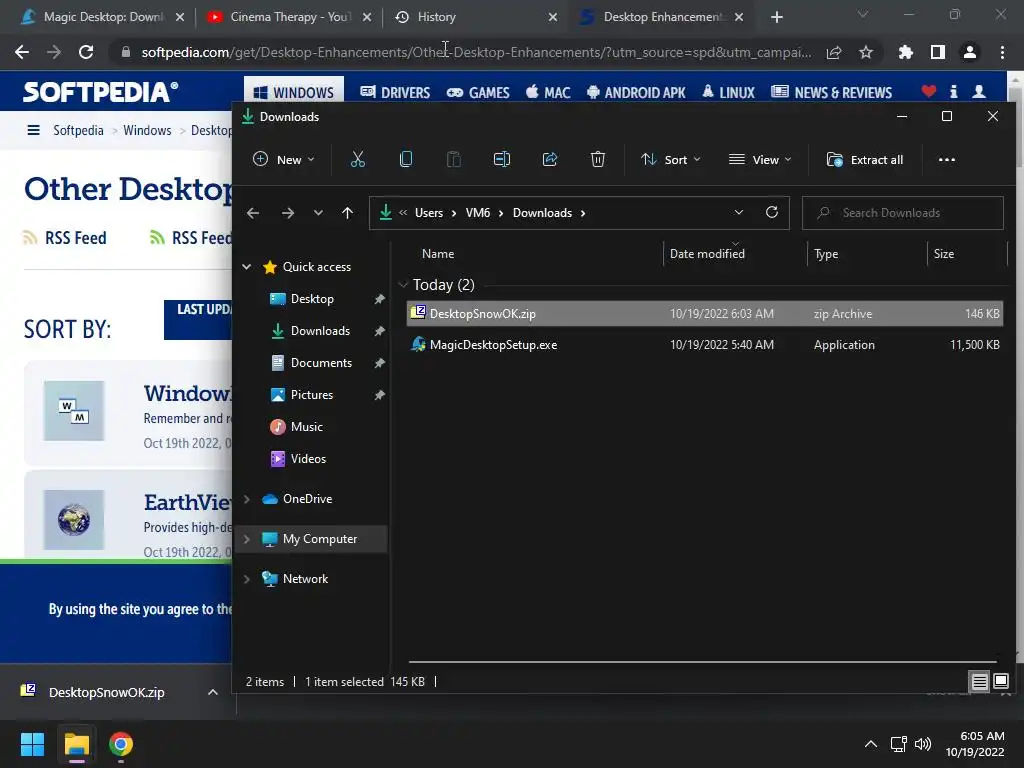Expand the Network tree node
The image size is (1024, 768).
pos(247,579)
